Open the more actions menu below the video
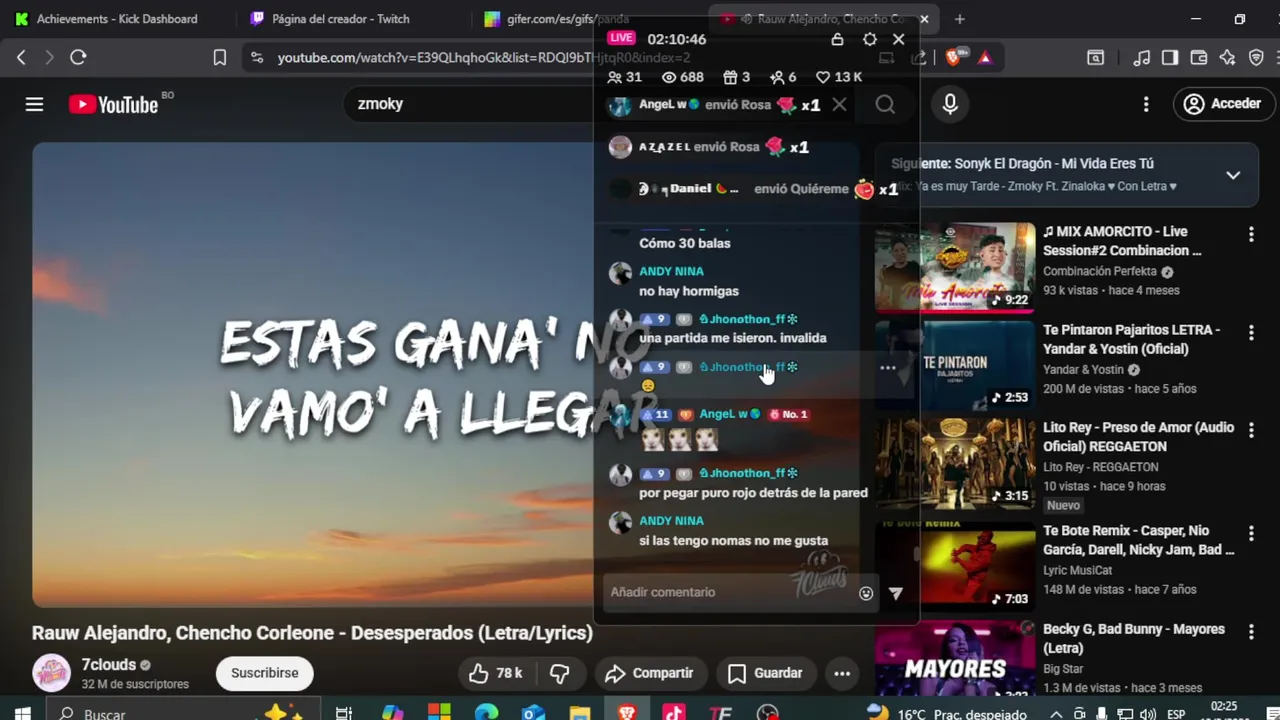The width and height of the screenshot is (1280, 720). 842,673
